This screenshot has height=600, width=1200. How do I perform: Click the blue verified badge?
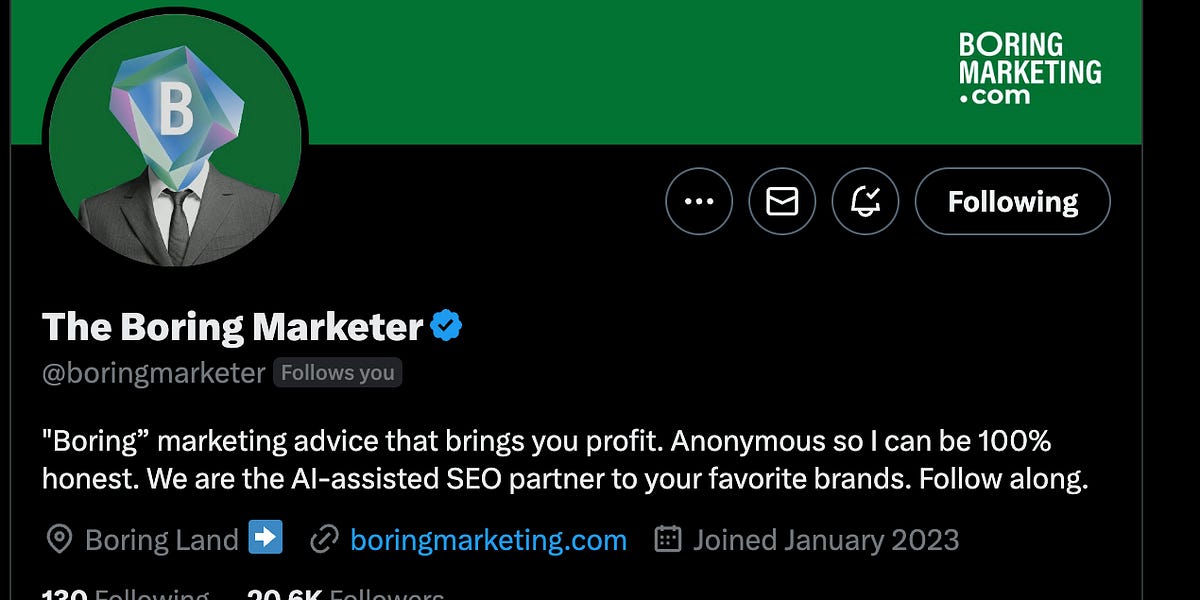click(446, 323)
